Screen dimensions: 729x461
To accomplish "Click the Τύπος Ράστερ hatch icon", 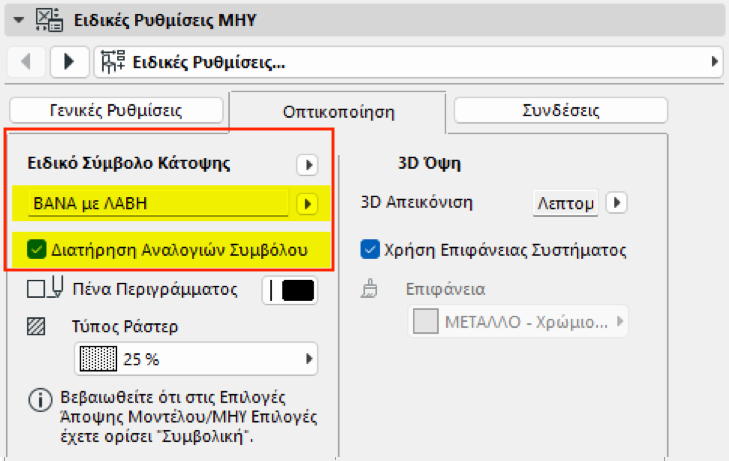I will tap(37, 326).
